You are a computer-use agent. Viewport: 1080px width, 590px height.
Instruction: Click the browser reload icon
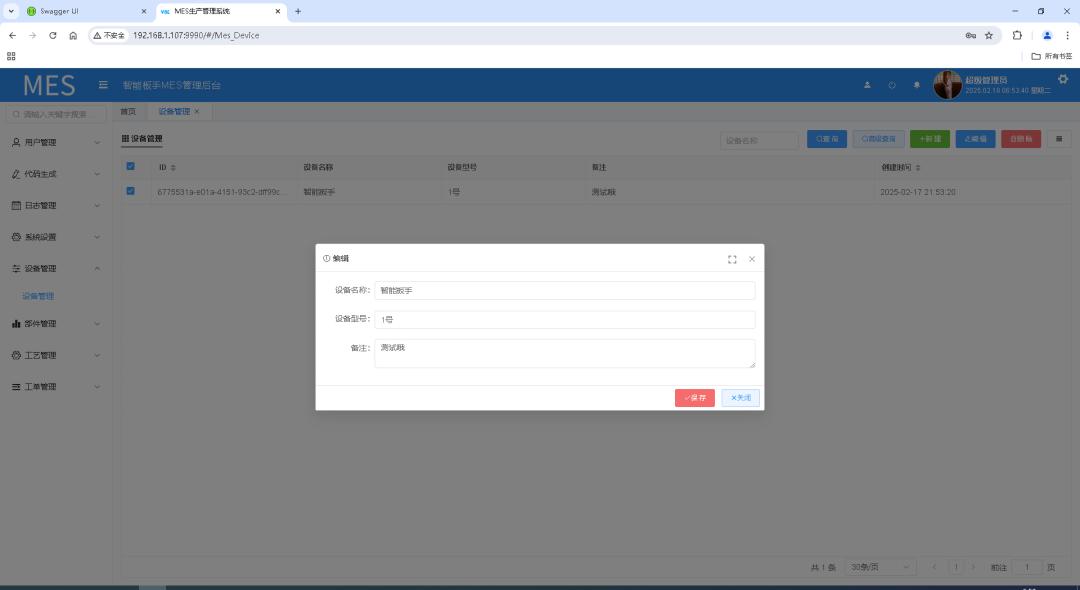tap(52, 35)
